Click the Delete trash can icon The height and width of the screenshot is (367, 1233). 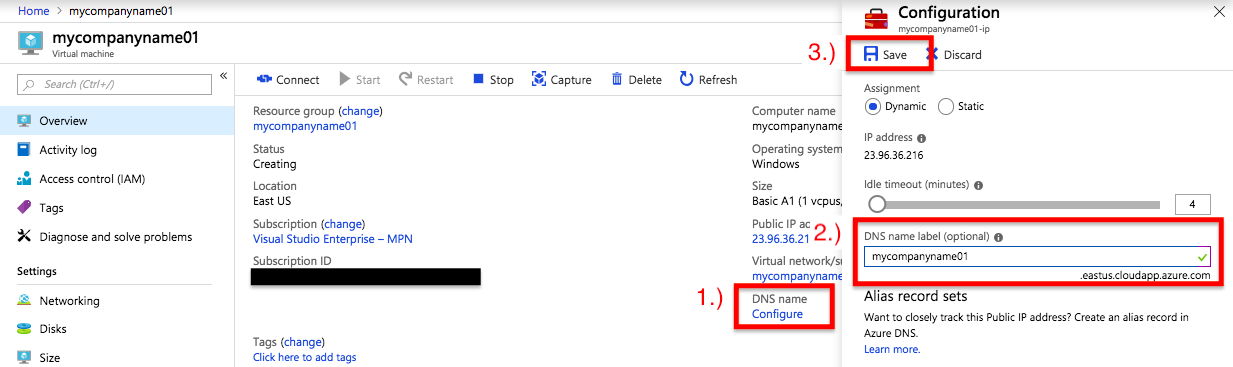pos(617,79)
